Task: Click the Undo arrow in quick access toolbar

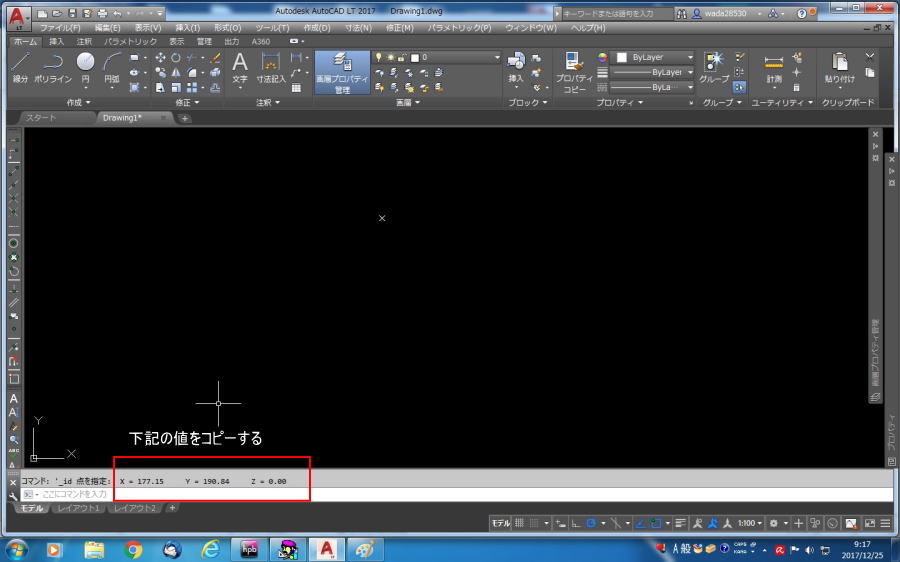Action: [x=117, y=13]
